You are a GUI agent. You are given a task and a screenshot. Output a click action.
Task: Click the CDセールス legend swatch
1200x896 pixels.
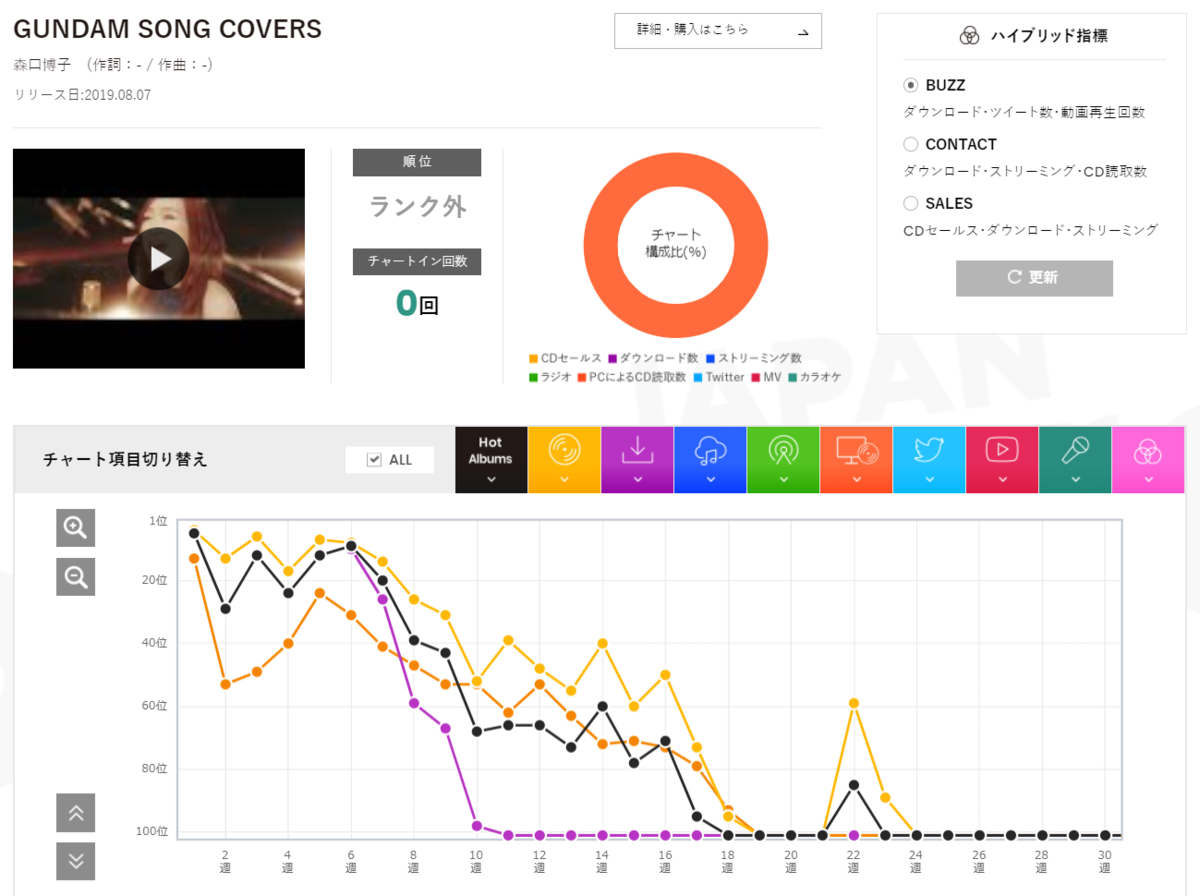[534, 358]
